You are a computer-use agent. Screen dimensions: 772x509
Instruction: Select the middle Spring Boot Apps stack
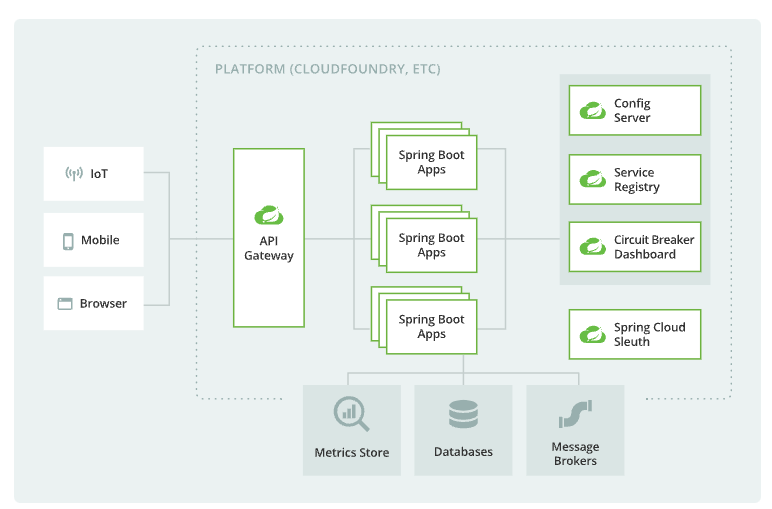[424, 239]
